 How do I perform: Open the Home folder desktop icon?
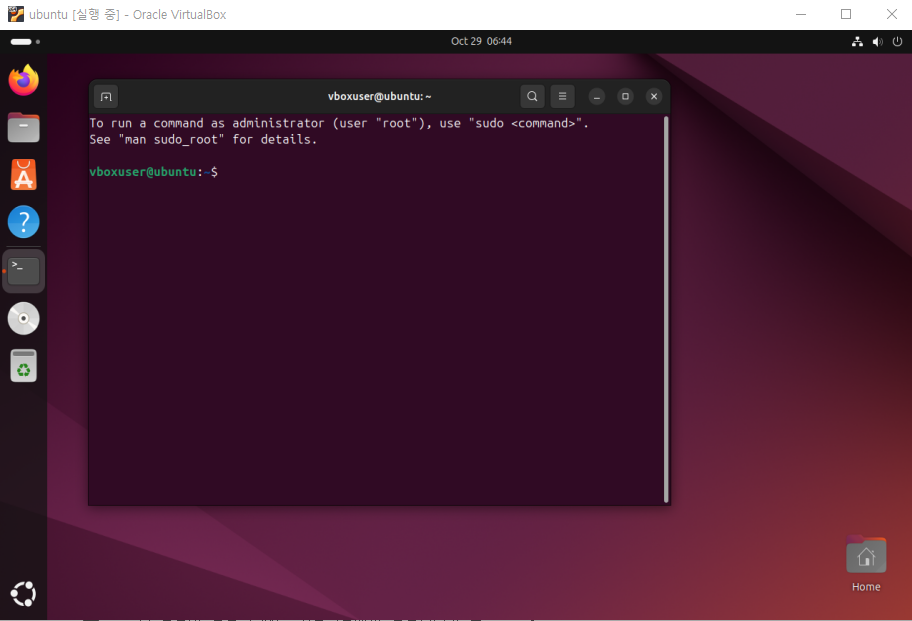click(x=866, y=563)
